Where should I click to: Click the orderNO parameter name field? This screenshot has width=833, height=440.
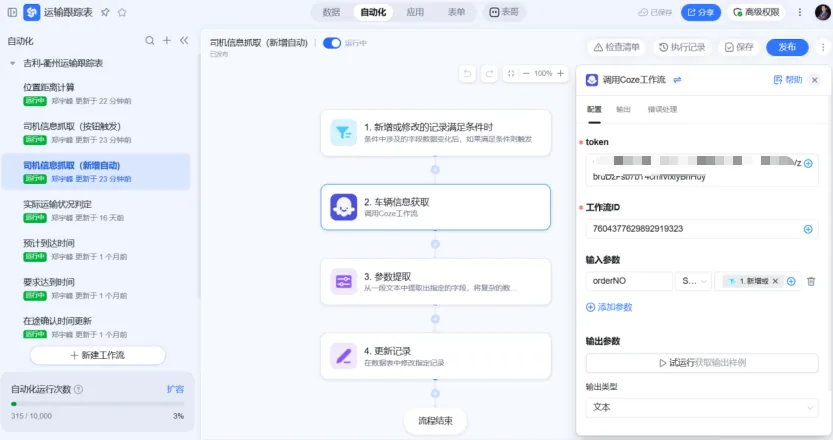[629, 281]
